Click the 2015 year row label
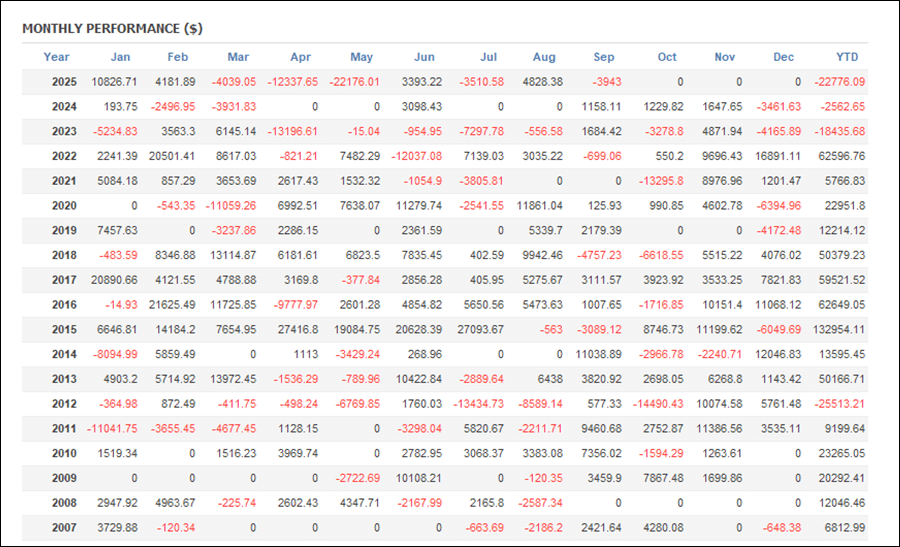The image size is (900, 547). tap(64, 328)
